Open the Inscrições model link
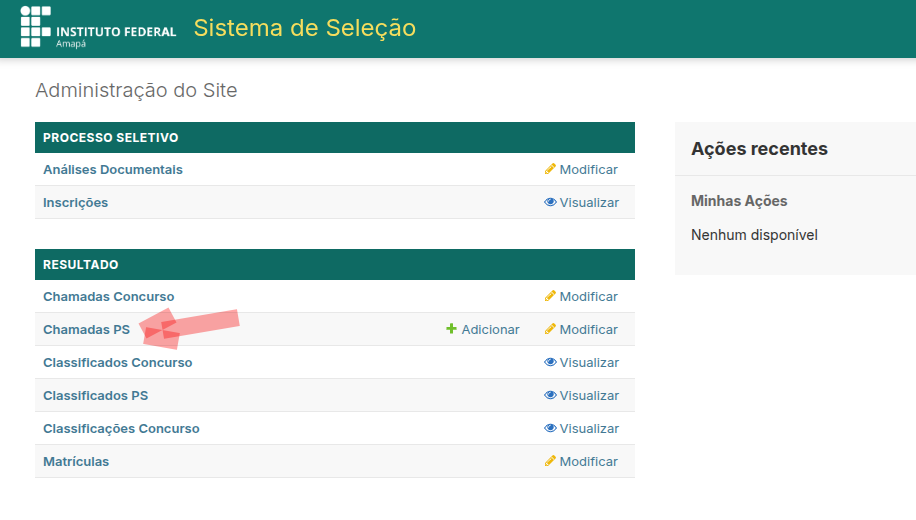 (x=75, y=203)
